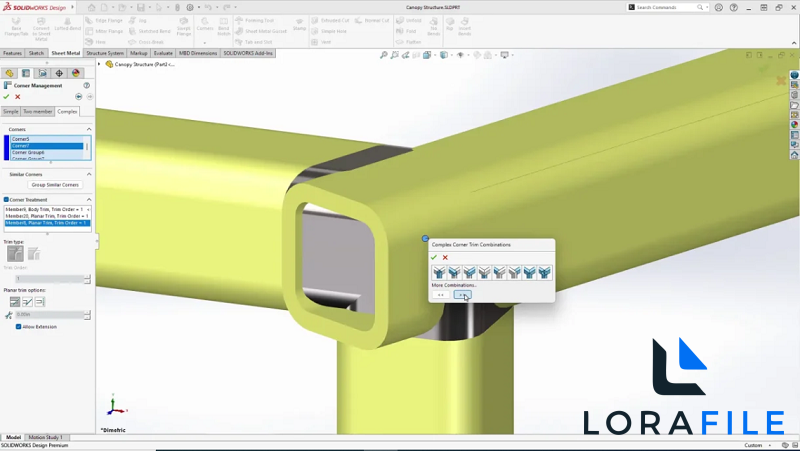Select the Planar Trim trim type icon
The image size is (800, 451).
[15, 253]
